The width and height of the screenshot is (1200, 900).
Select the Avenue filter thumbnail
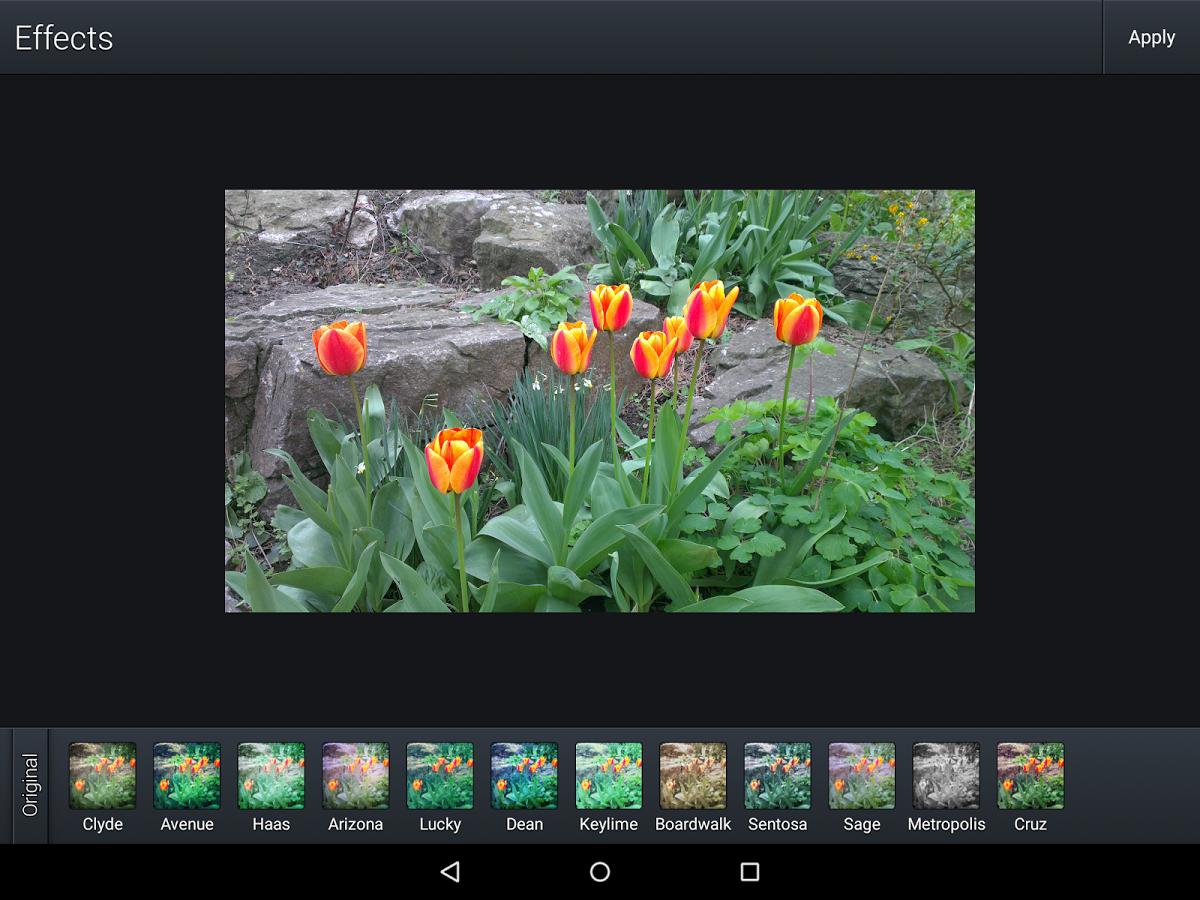coord(187,776)
